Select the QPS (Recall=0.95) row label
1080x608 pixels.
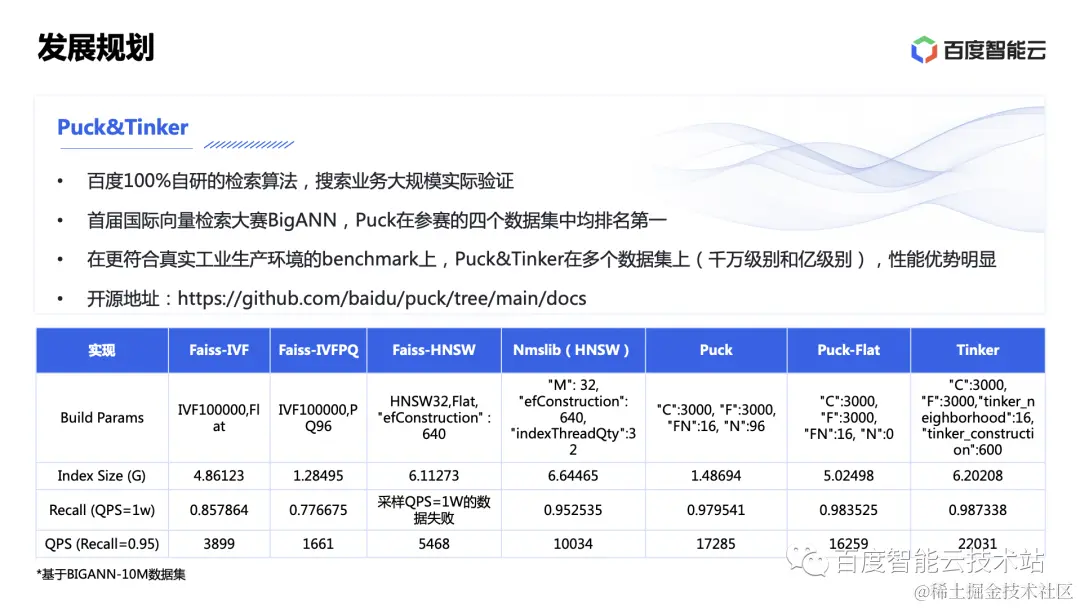[x=102, y=544]
